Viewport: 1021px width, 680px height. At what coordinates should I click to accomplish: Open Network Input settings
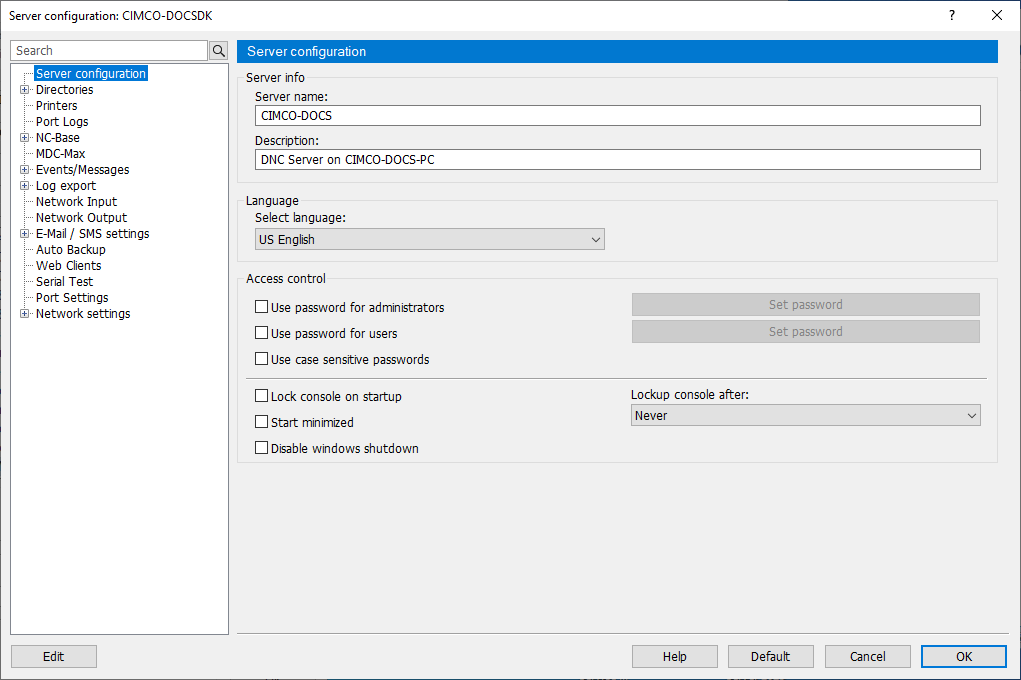pos(76,202)
